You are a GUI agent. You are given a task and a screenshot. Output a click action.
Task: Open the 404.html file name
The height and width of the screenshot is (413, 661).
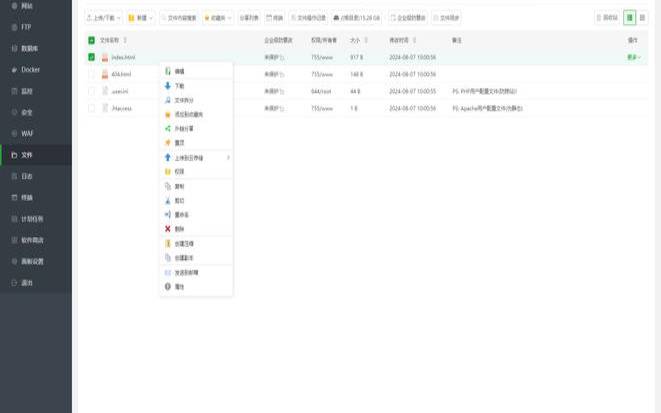coord(121,74)
